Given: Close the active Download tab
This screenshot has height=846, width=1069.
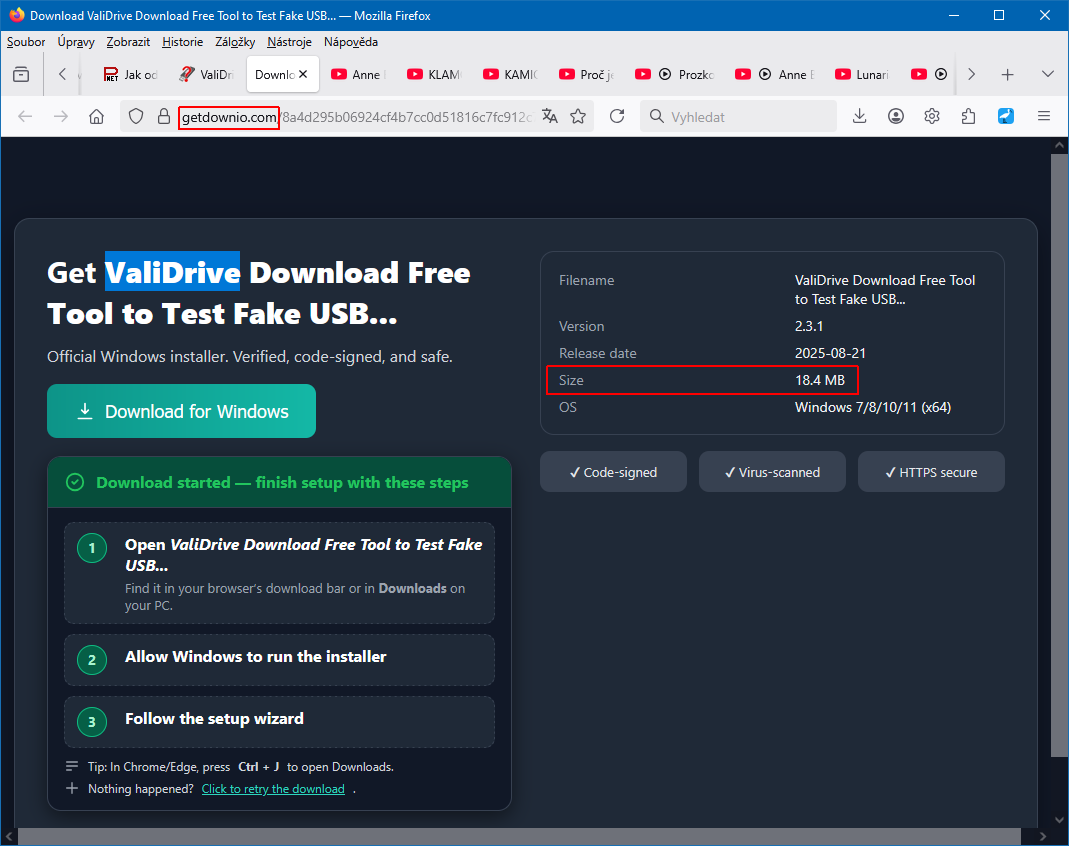Looking at the screenshot, I should 303,74.
